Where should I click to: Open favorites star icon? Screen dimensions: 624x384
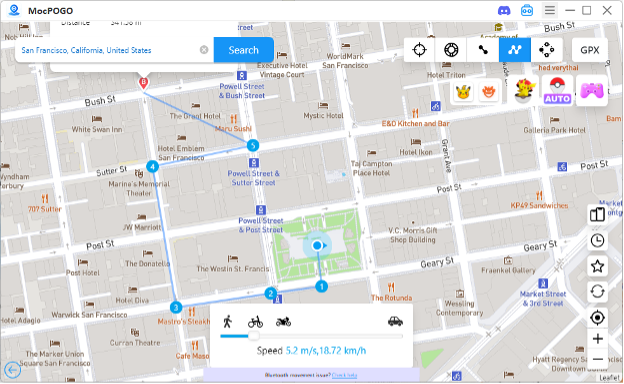[x=597, y=266]
